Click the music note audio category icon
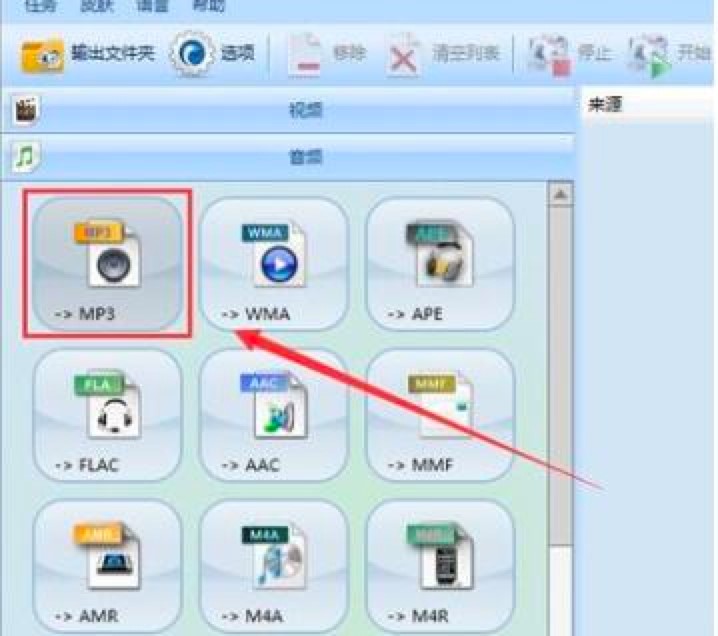Screen dimensions: 718x636 click(x=25, y=158)
